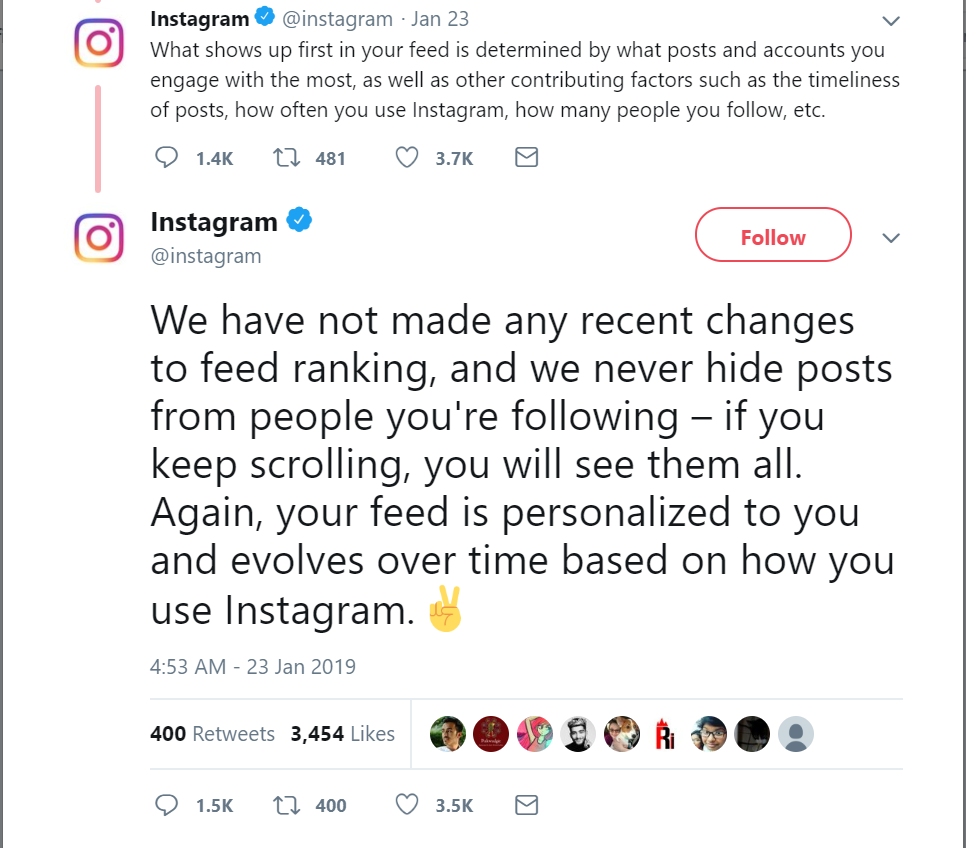The height and width of the screenshot is (848, 966).
Task: Reply to the top Instagram tweet
Action: pos(167,157)
